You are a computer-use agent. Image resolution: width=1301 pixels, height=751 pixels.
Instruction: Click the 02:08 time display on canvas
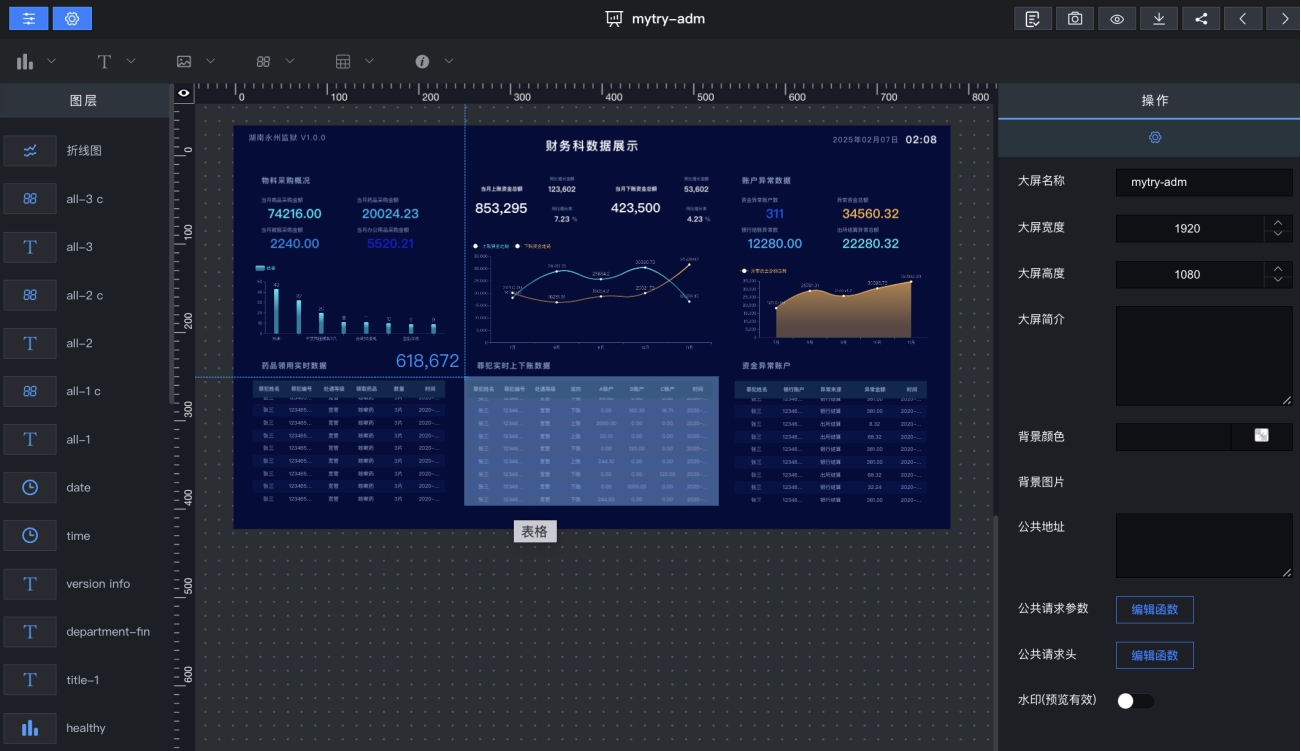click(921, 140)
